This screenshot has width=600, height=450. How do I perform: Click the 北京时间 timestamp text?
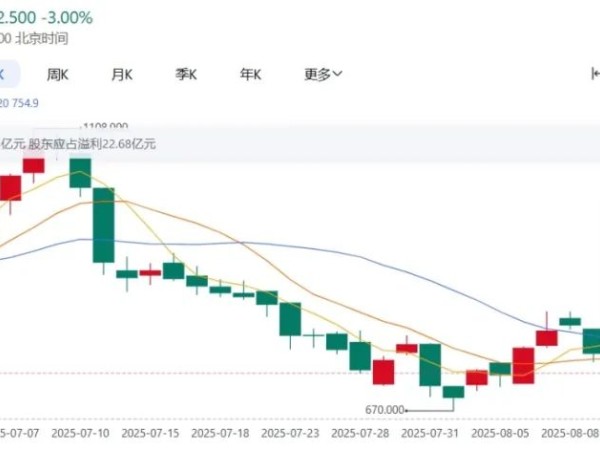42,38
